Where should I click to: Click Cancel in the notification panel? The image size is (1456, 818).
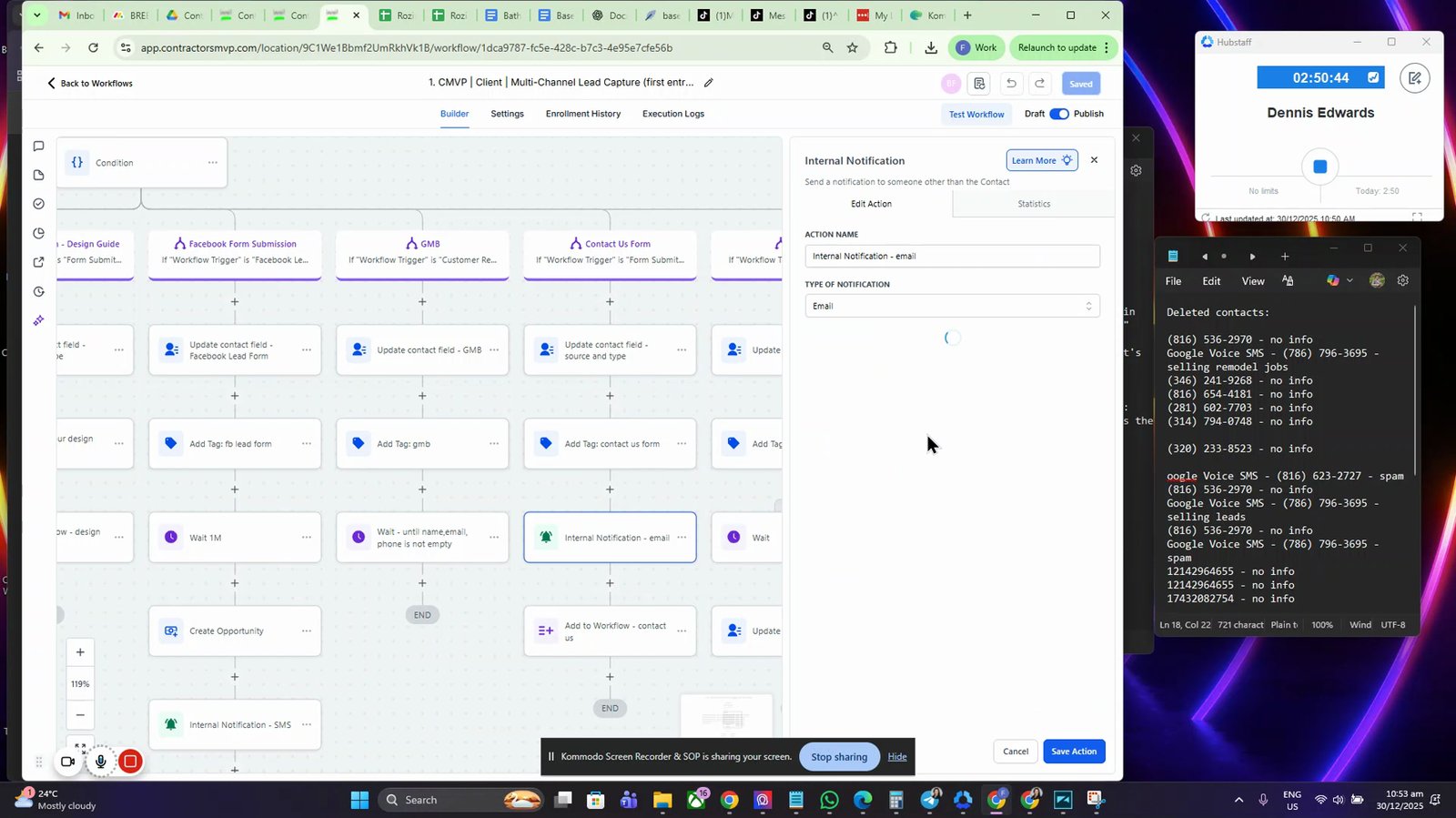pos(1016,752)
